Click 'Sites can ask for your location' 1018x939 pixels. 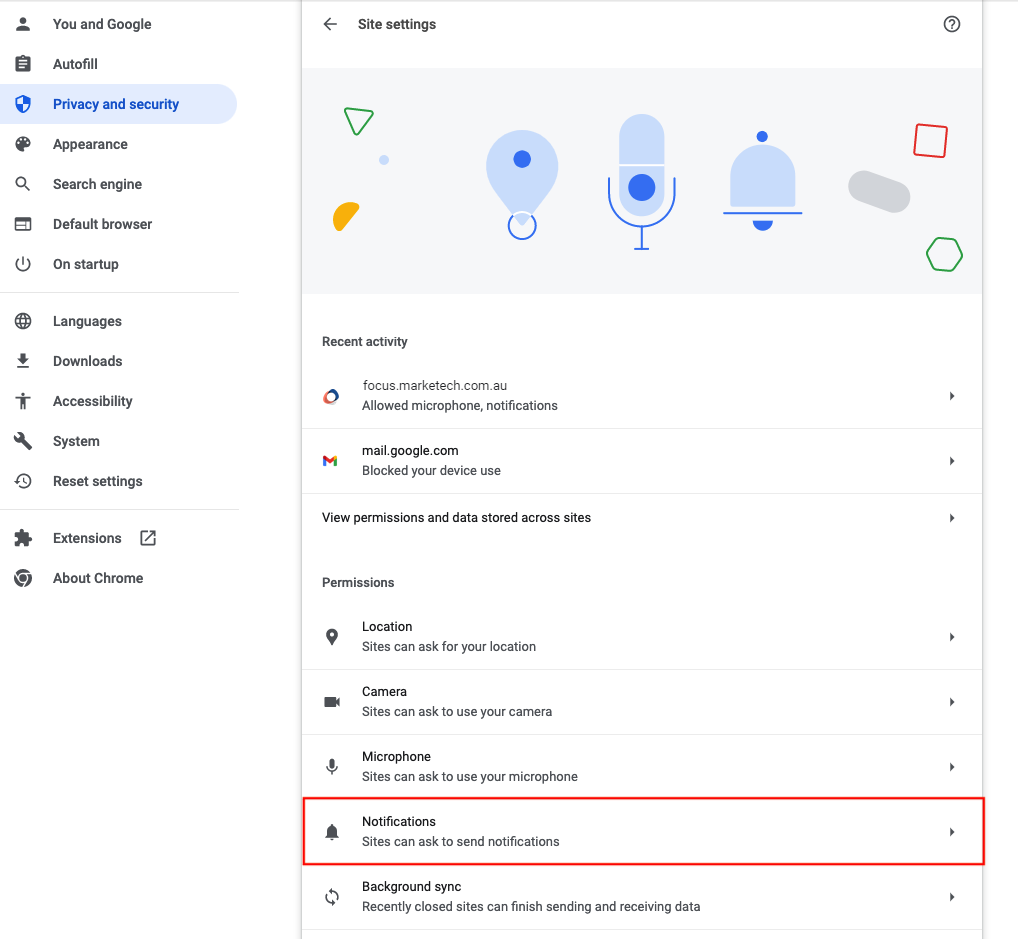(x=449, y=646)
